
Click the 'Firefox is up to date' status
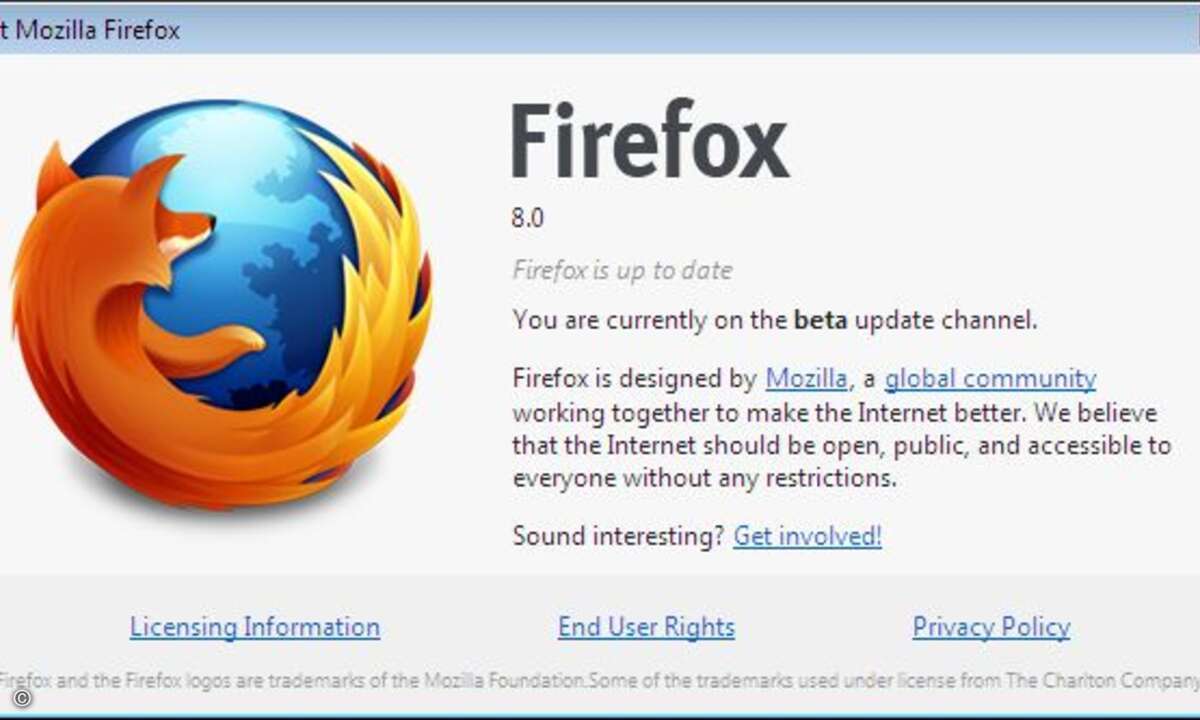(x=622, y=270)
